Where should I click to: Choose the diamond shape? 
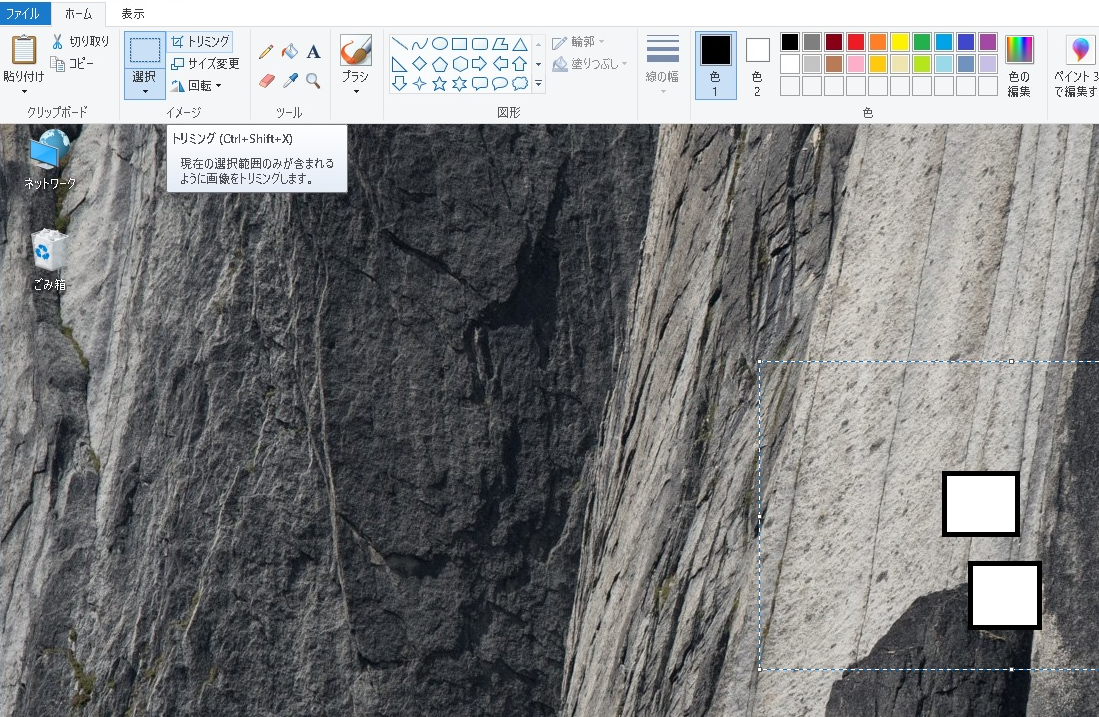click(419, 64)
